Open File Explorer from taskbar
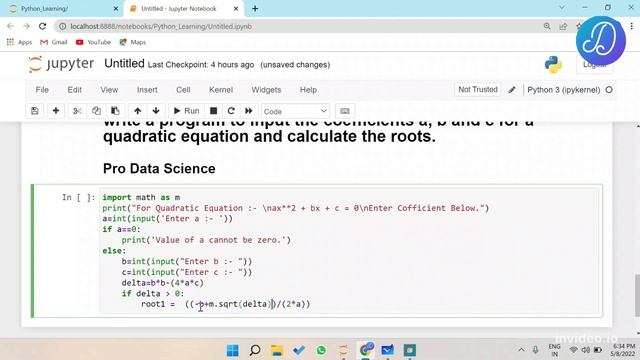This screenshot has width=640, height=360. pyautogui.click(x=277, y=350)
